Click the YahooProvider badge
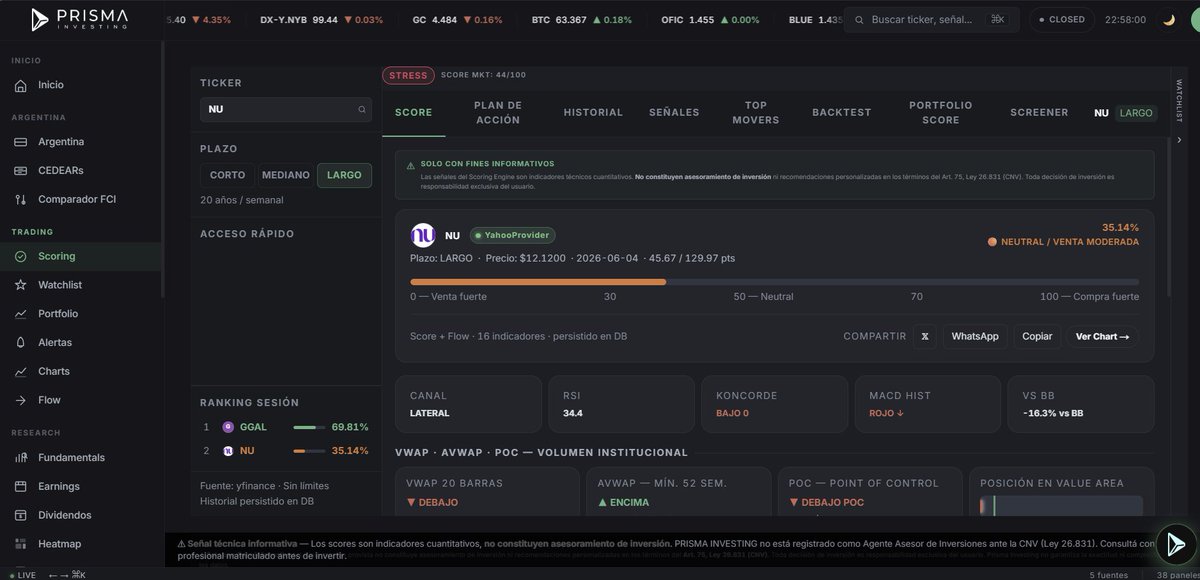Image resolution: width=1200 pixels, height=580 pixels. point(512,235)
